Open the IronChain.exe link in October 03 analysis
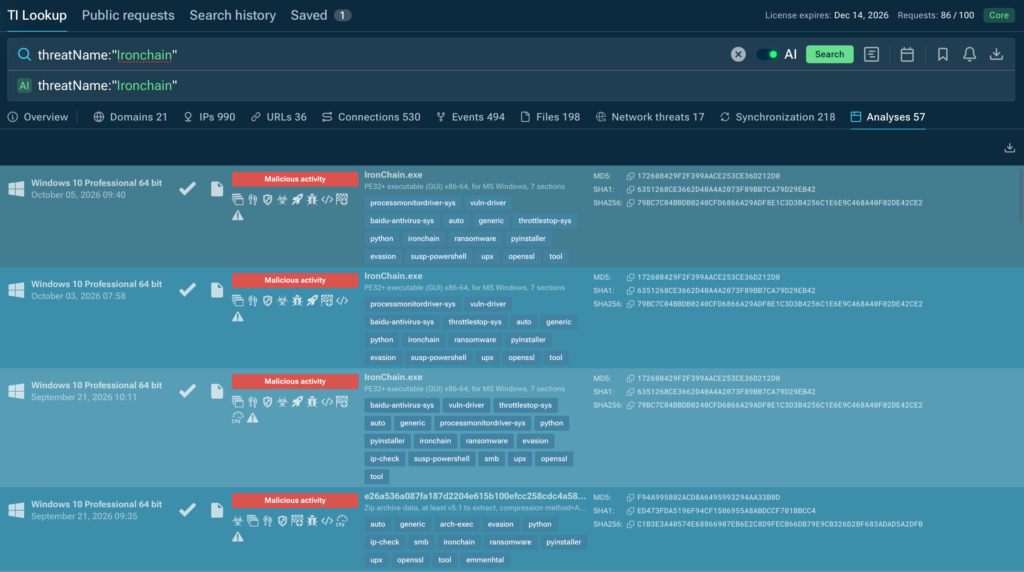The height and width of the screenshot is (572, 1024). tap(393, 276)
